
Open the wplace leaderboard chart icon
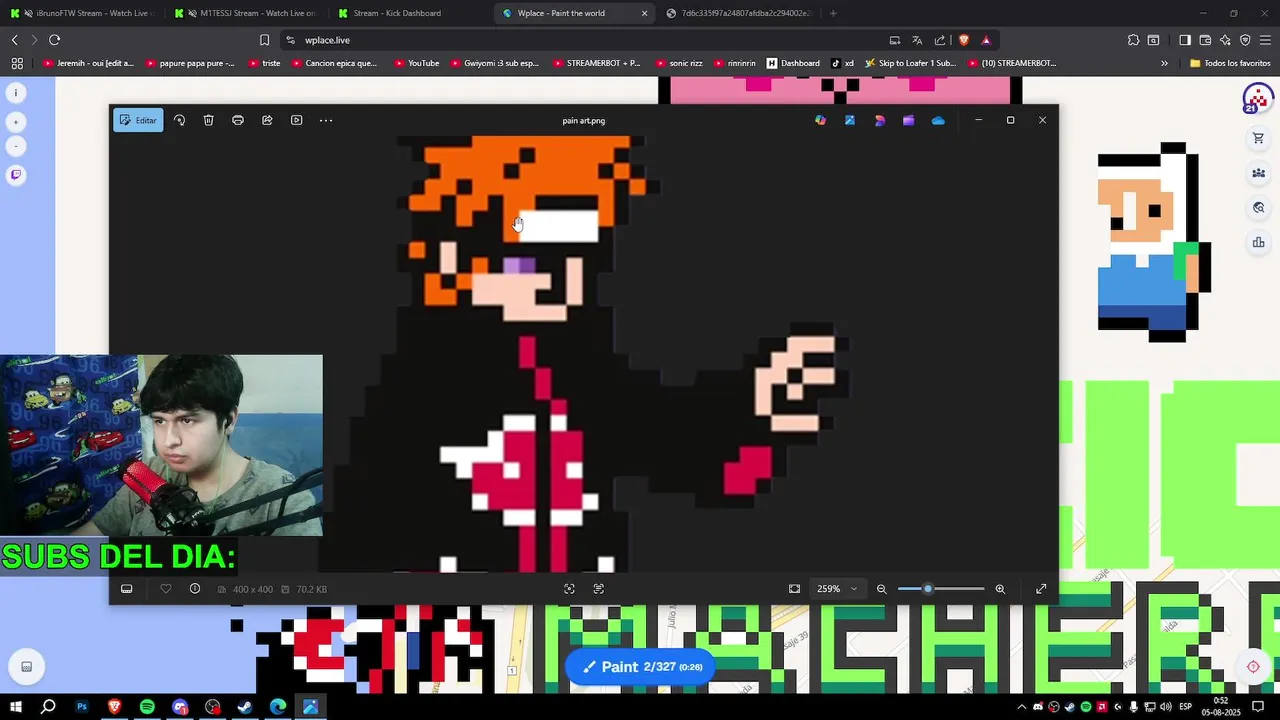coord(1258,242)
